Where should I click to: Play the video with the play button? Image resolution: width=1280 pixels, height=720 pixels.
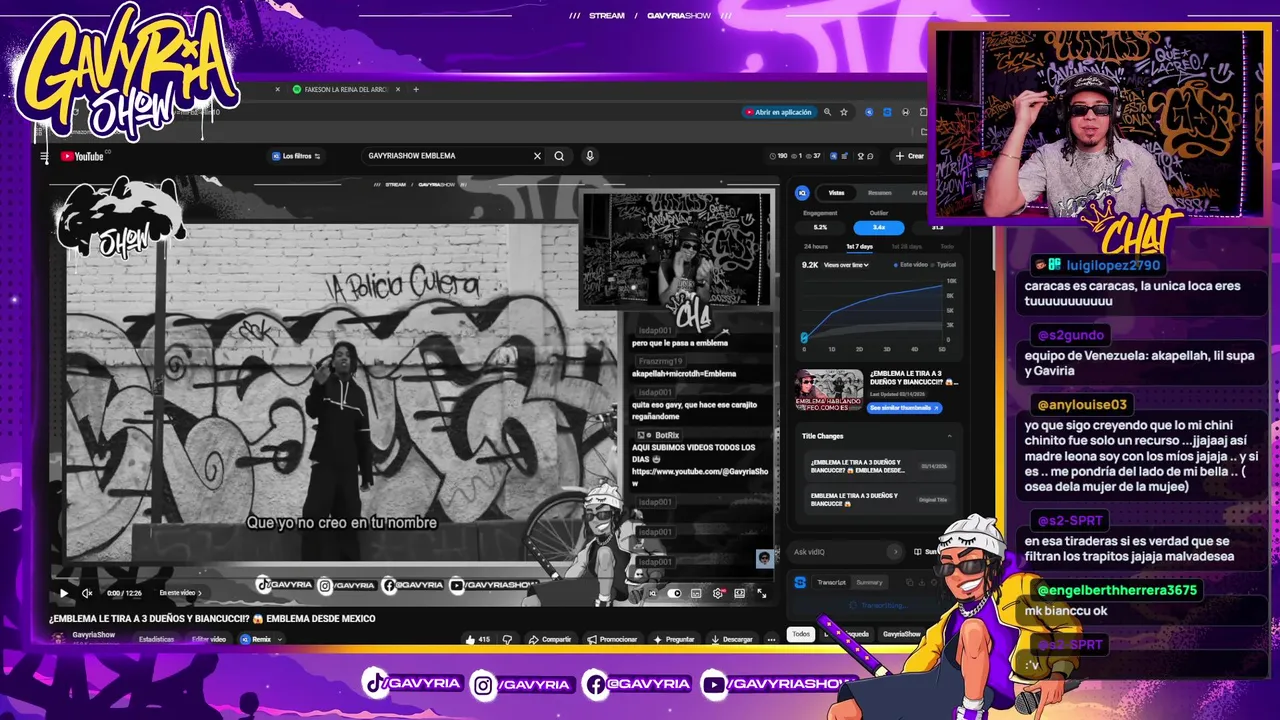click(x=64, y=593)
